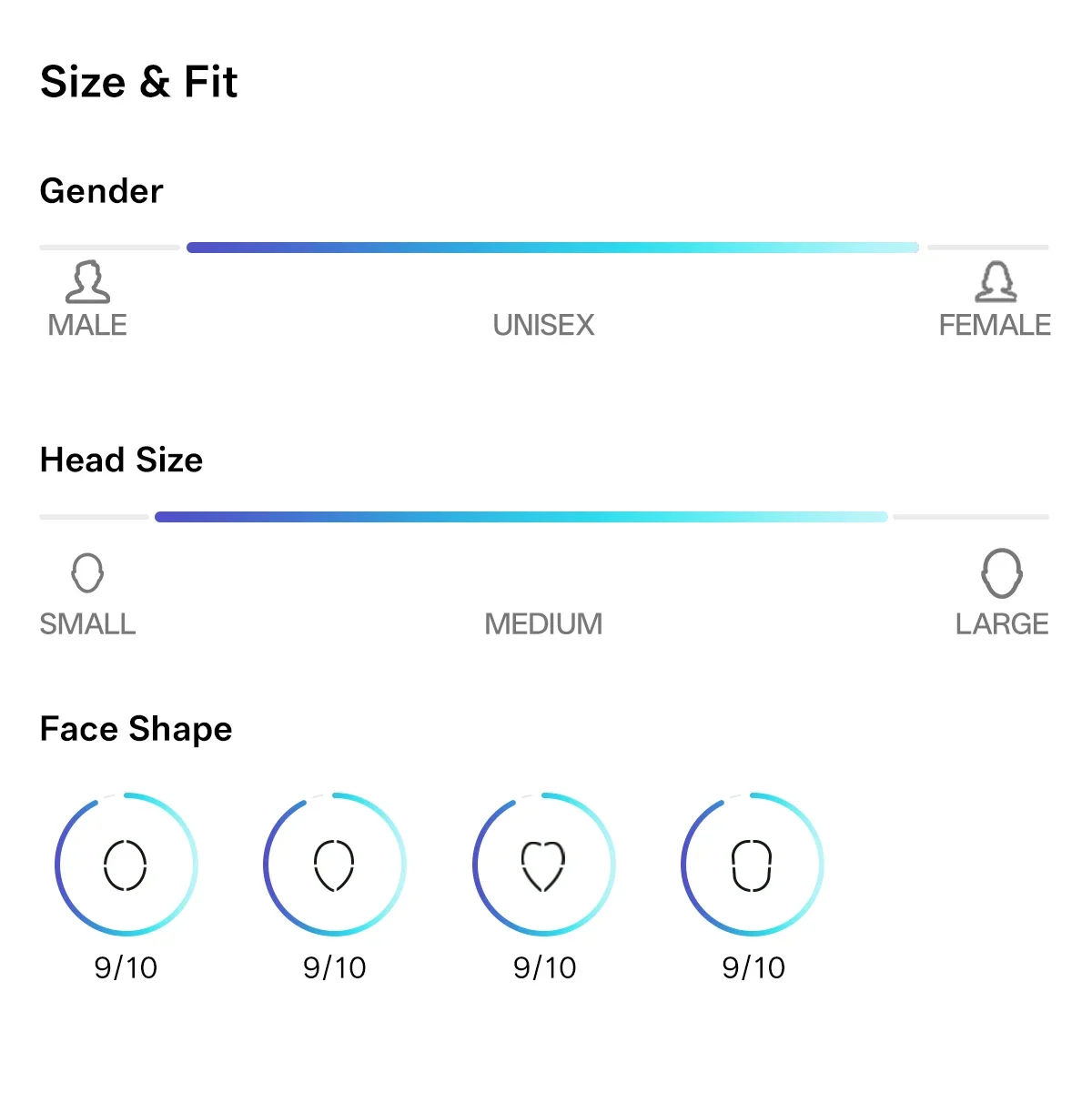Click the Gender gradient slider bar
Viewport: 1092px width, 1093px height.
(552, 248)
